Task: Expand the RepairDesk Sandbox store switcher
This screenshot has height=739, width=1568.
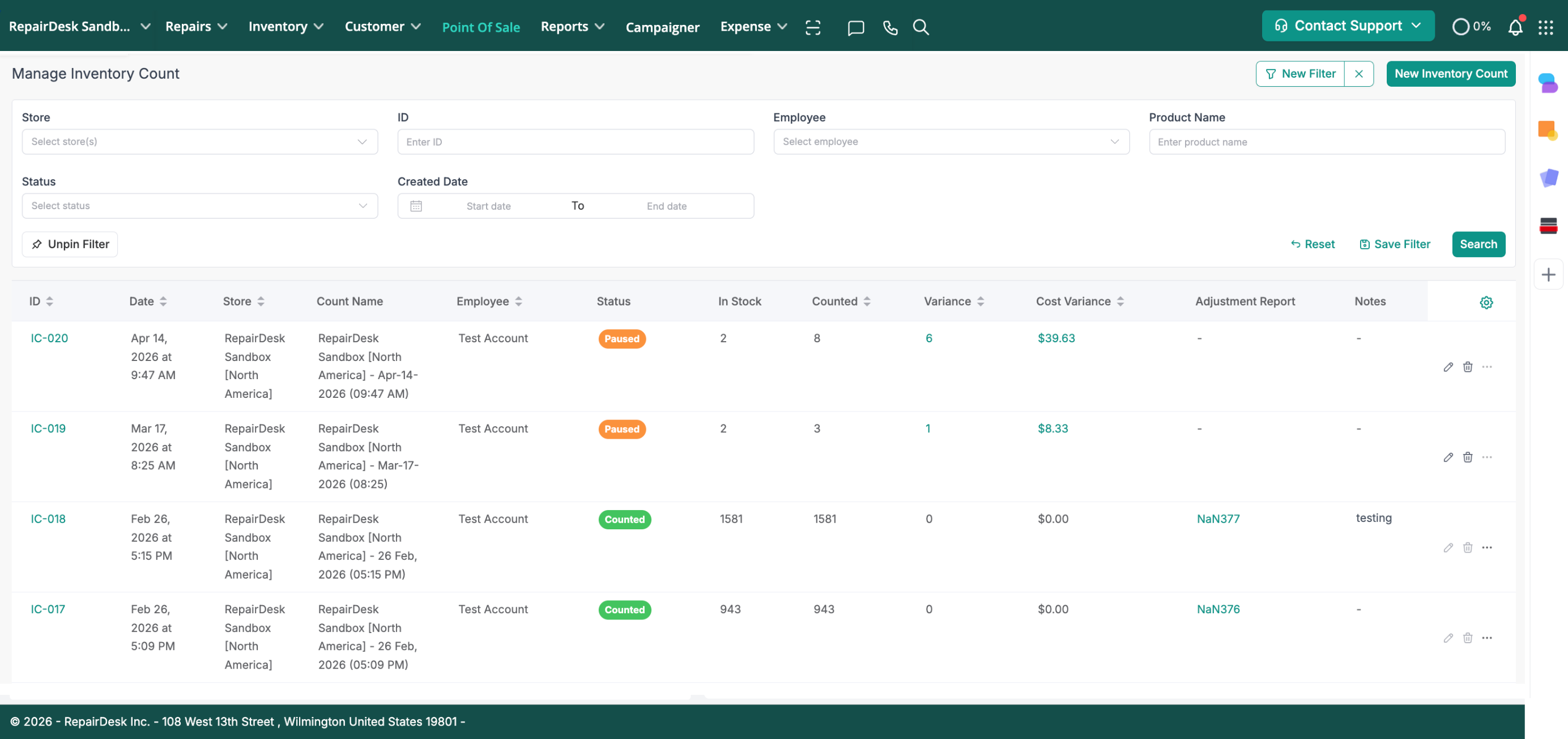Action: 80,26
